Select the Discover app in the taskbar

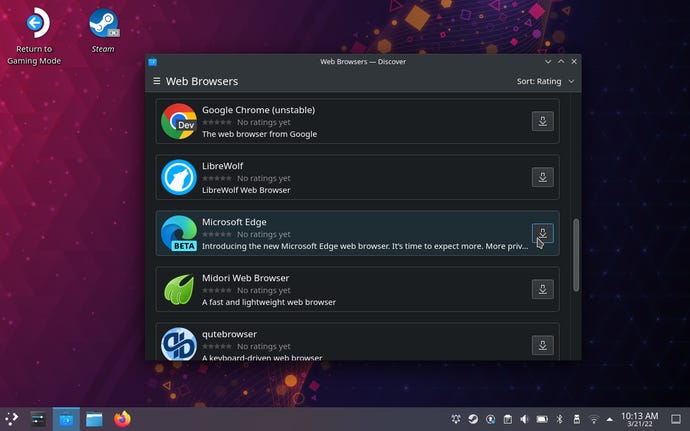coord(65,419)
